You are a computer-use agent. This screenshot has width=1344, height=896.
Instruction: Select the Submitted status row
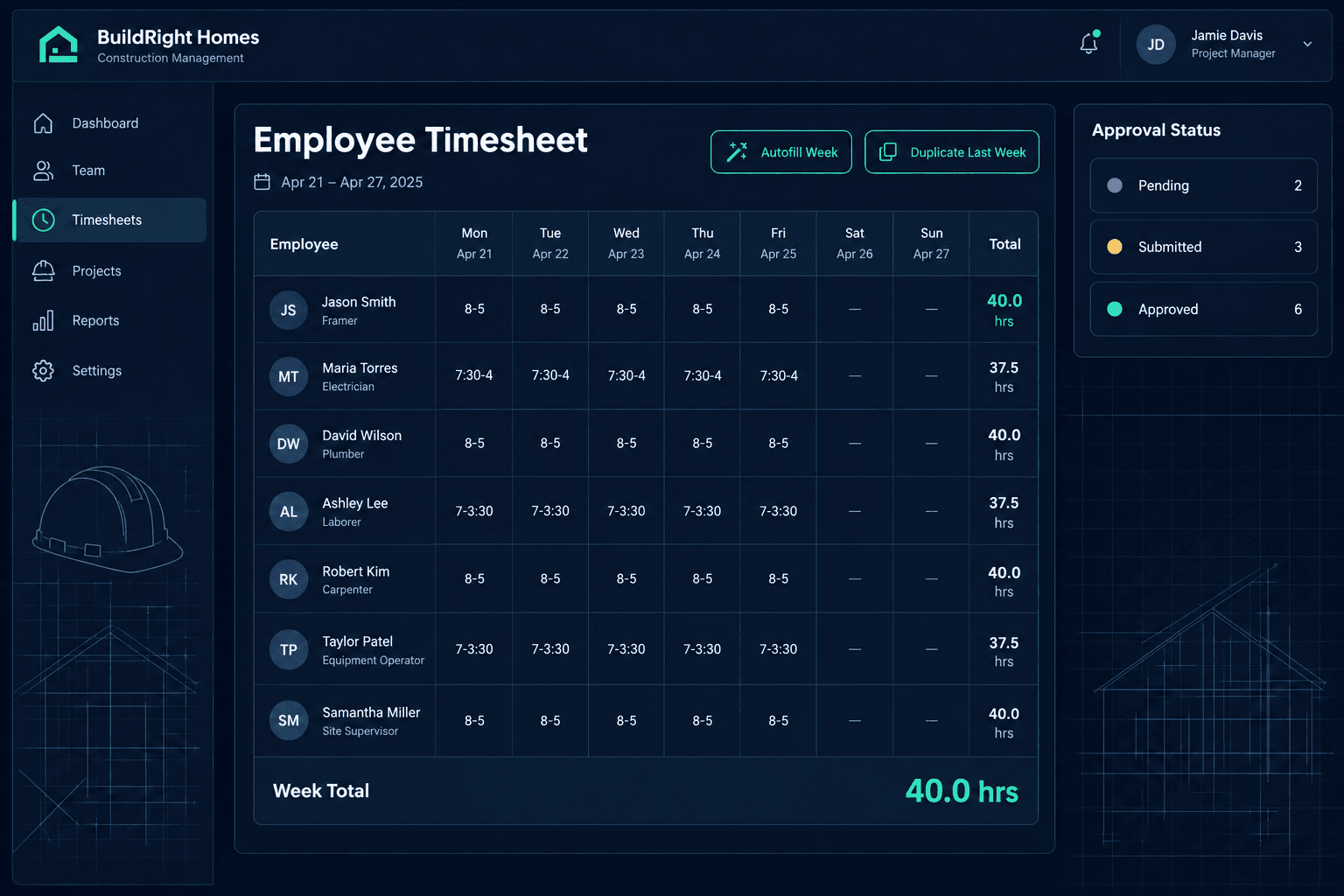coord(1203,247)
